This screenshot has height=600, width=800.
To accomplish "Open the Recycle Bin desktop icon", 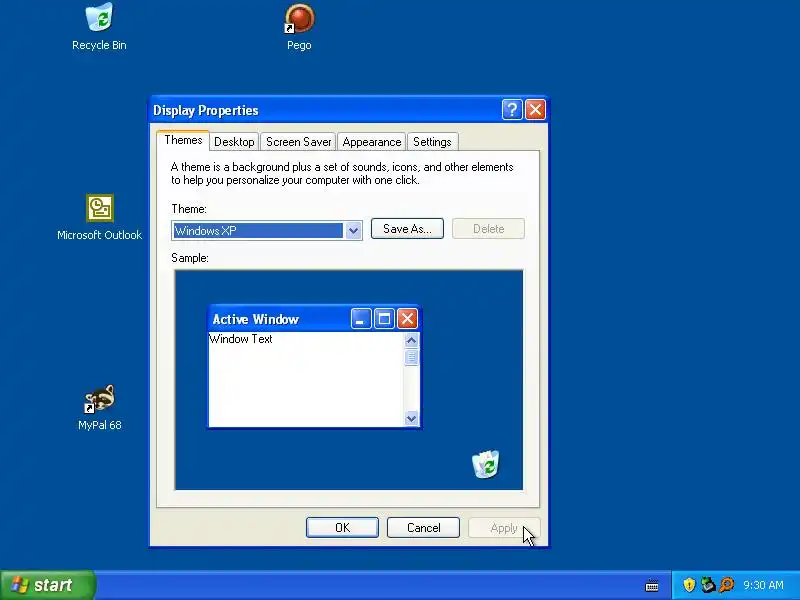I will [99, 27].
